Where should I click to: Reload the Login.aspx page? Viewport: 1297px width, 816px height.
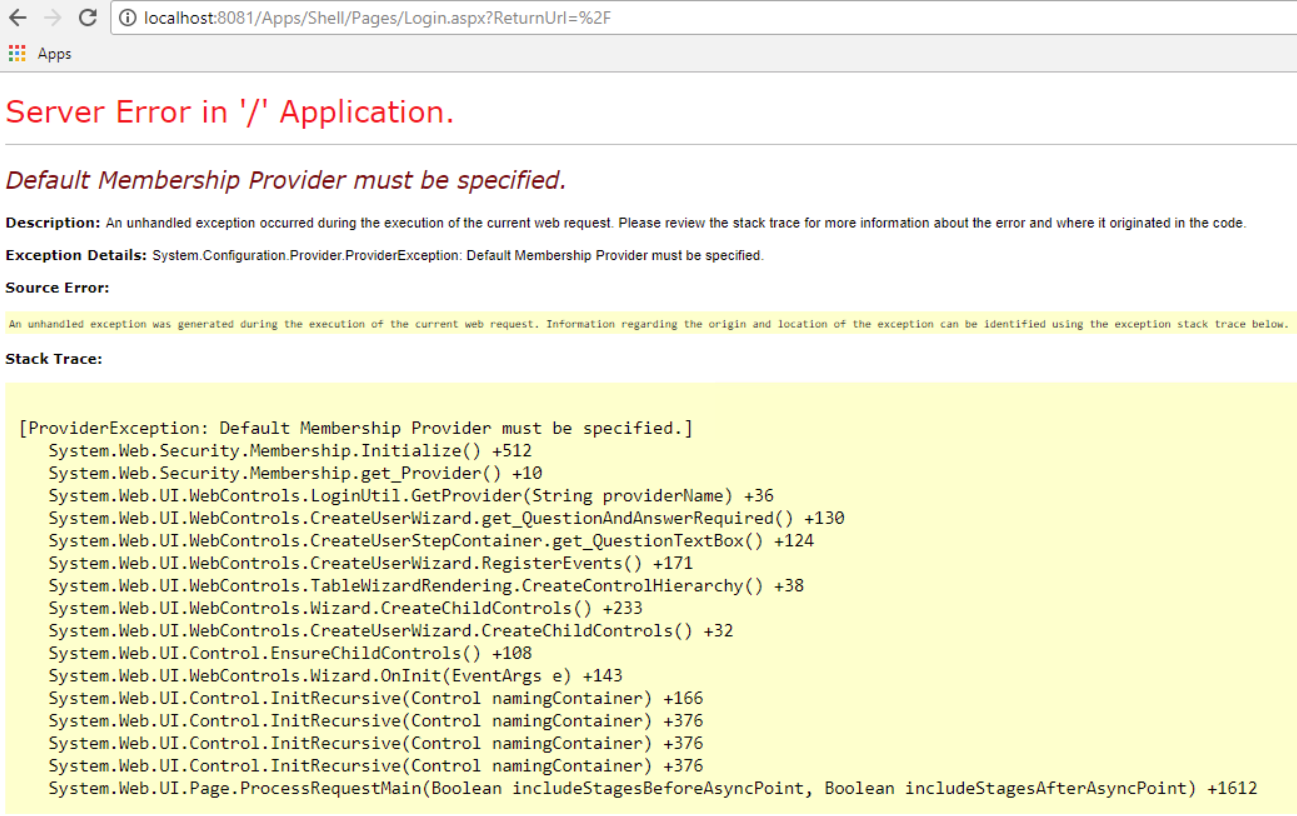click(87, 18)
